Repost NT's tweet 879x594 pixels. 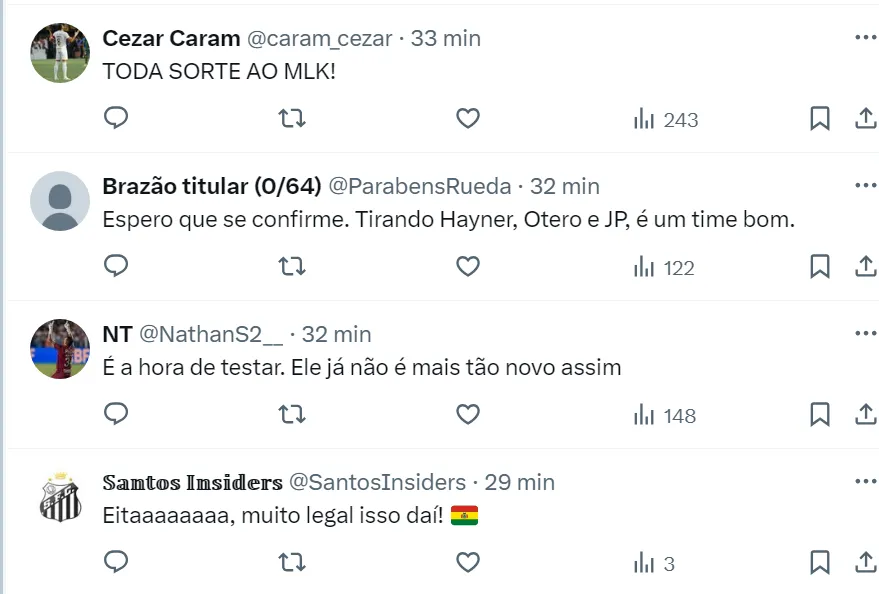click(291, 415)
